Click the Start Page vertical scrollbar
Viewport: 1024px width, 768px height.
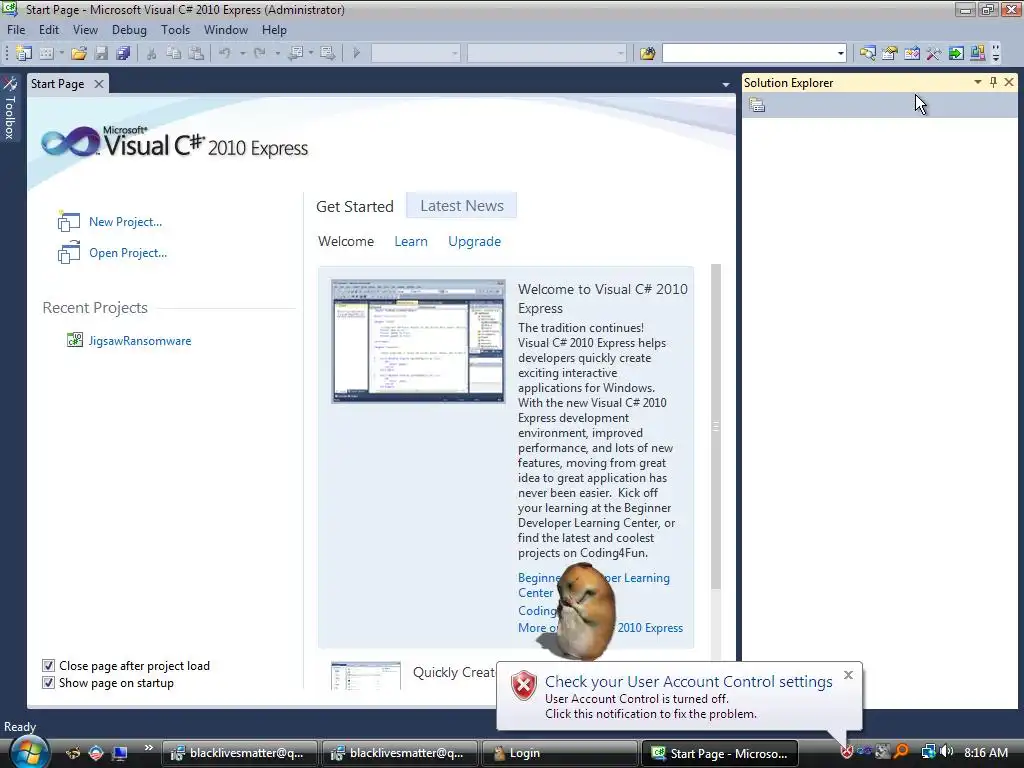[716, 427]
